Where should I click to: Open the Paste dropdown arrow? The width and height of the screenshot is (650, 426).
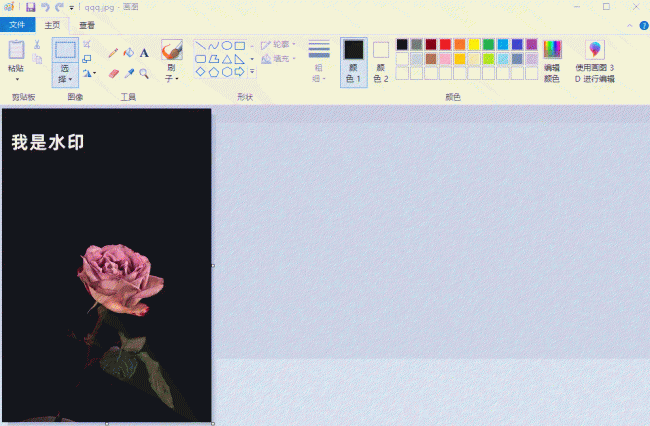pos(17,79)
